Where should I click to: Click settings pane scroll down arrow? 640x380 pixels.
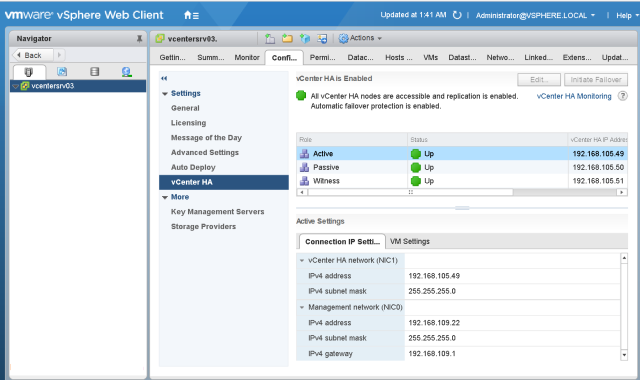(624, 355)
